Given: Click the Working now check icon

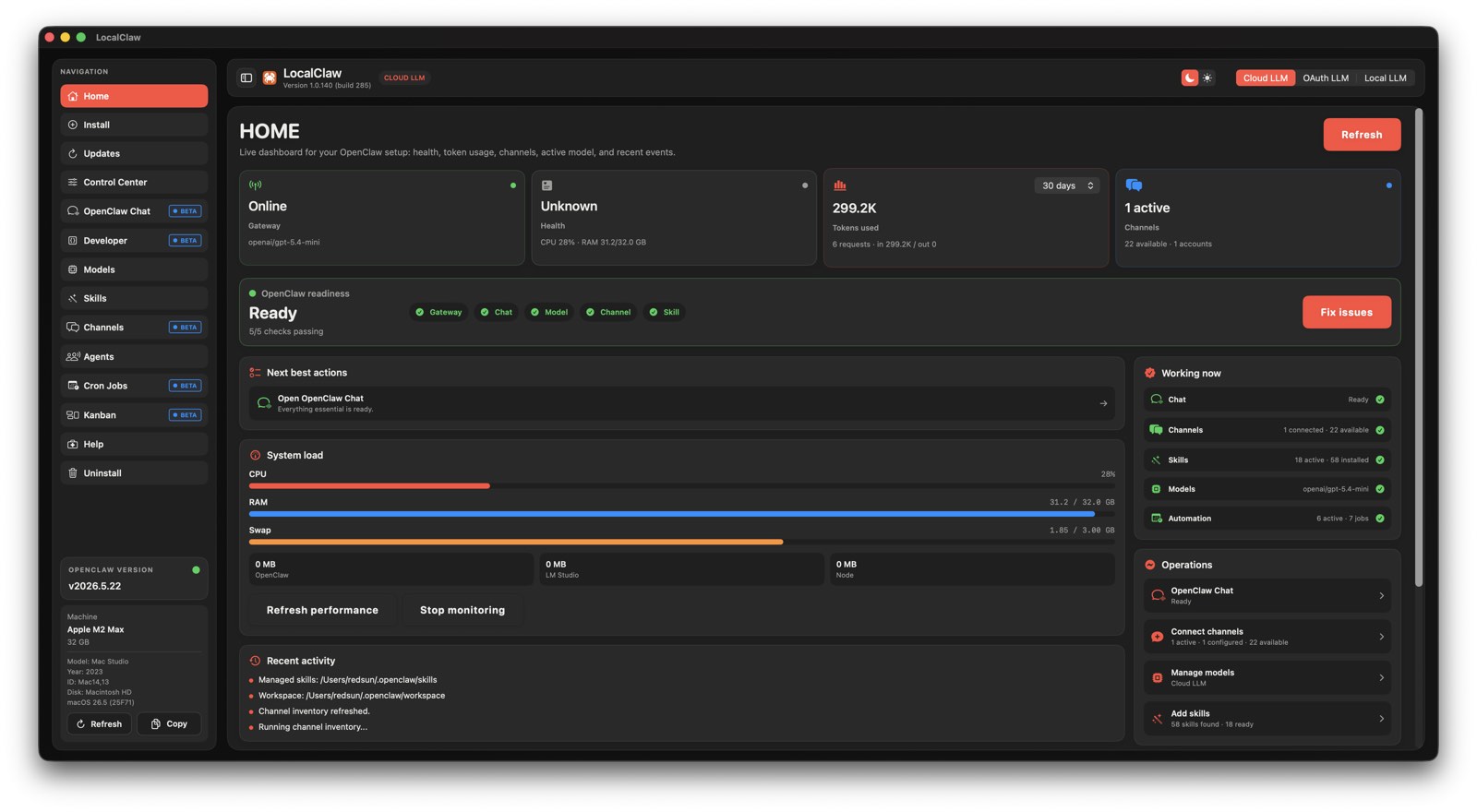Looking at the screenshot, I should tap(1150, 374).
